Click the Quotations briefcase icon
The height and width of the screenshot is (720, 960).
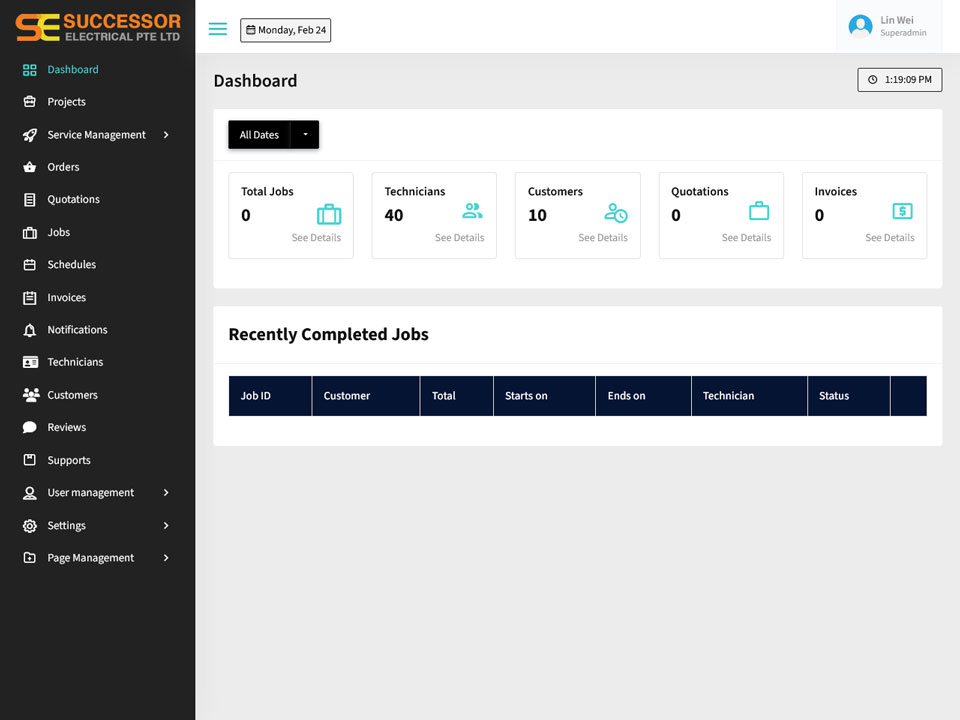pyautogui.click(x=759, y=211)
